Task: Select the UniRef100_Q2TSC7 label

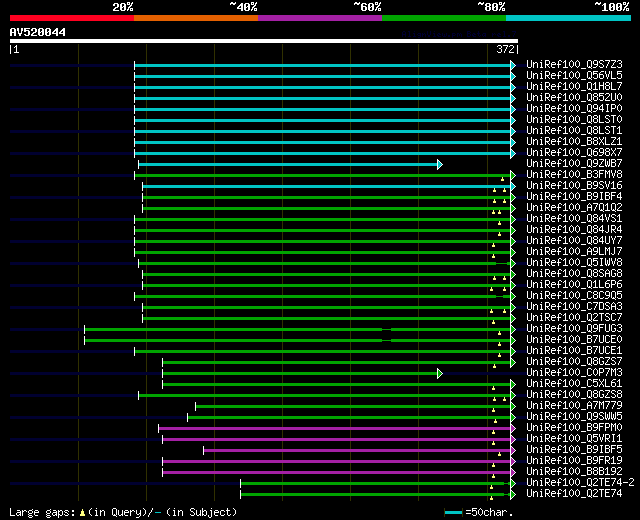Action: [x=574, y=318]
